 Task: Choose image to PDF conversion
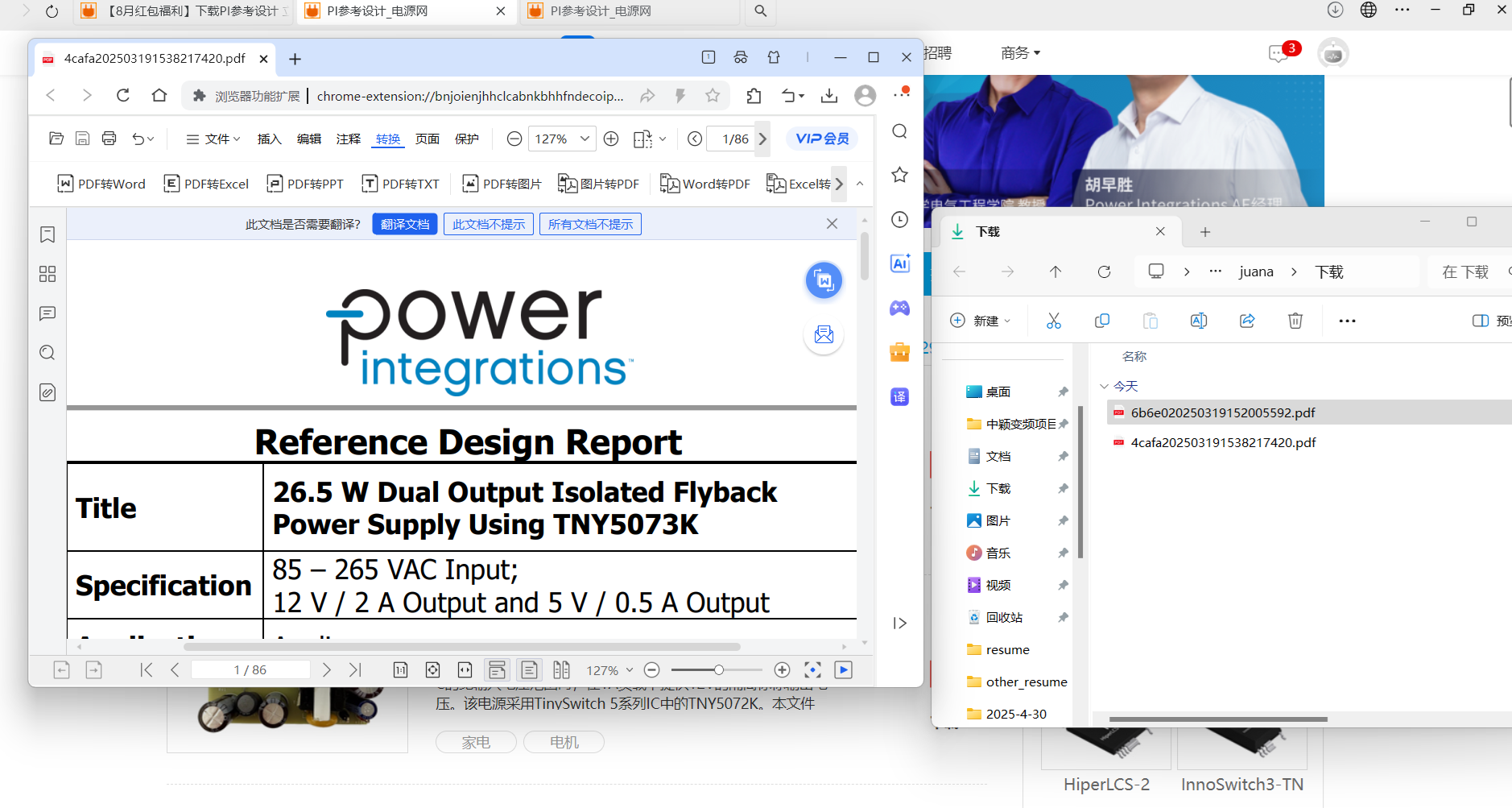click(598, 184)
